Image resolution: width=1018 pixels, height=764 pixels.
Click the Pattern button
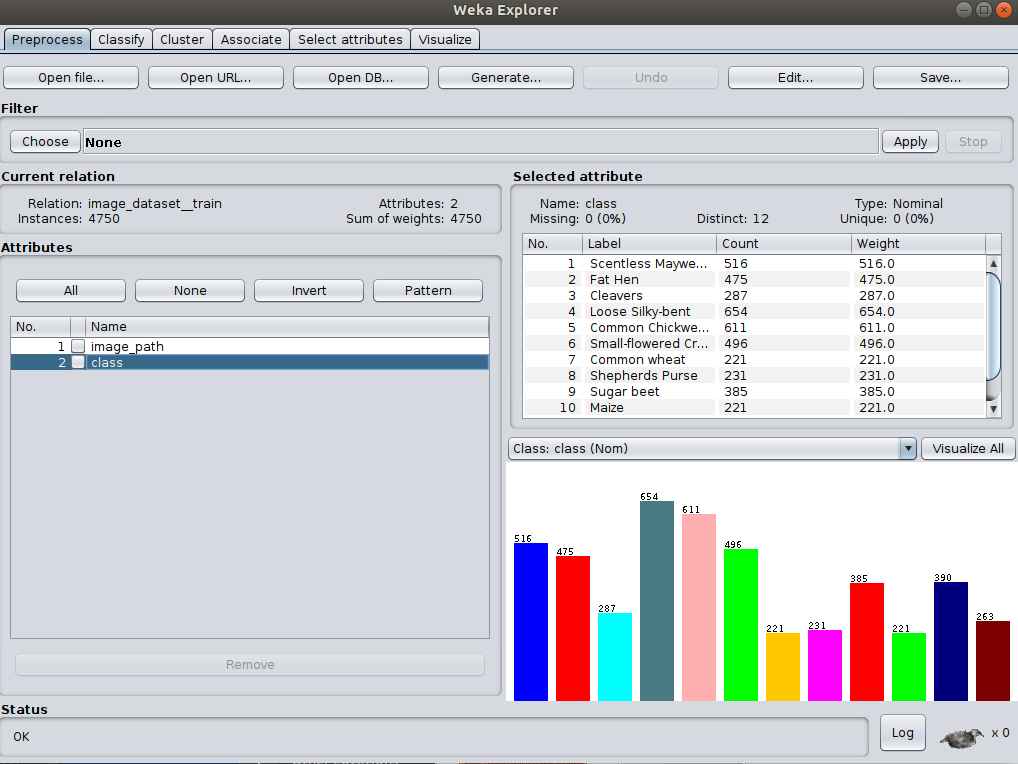click(x=428, y=290)
